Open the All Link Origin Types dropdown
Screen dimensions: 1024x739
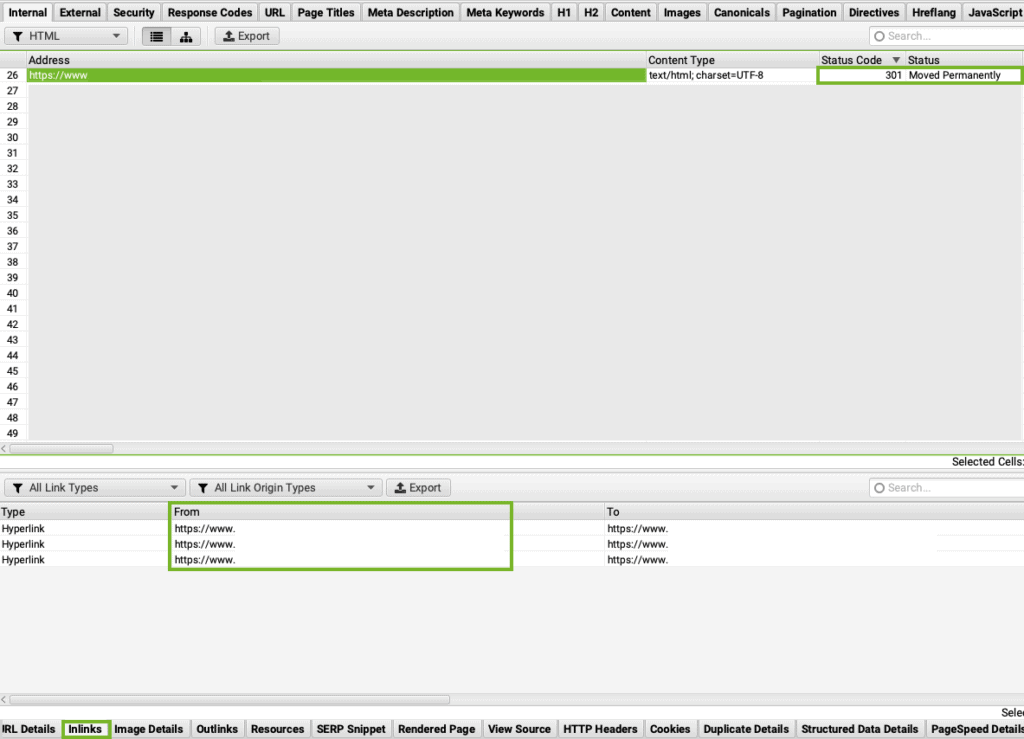point(286,488)
